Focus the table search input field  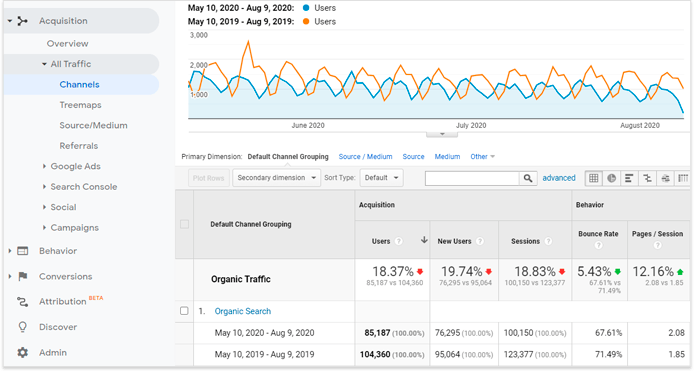pyautogui.click(x=472, y=178)
